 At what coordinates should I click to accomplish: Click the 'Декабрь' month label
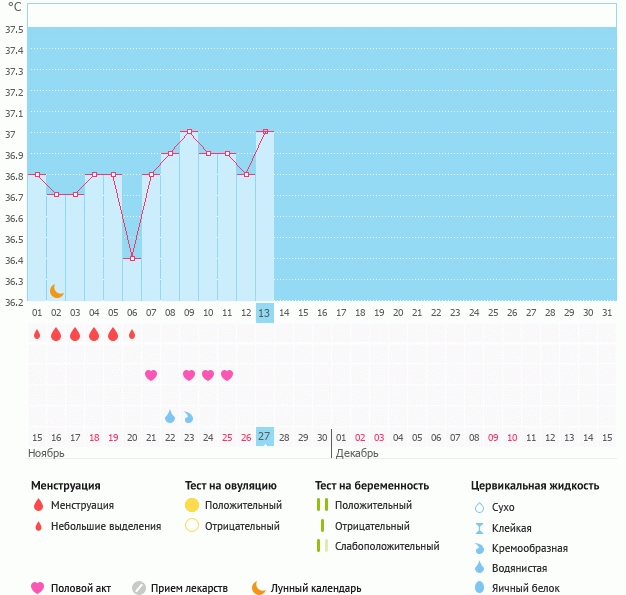tap(357, 453)
